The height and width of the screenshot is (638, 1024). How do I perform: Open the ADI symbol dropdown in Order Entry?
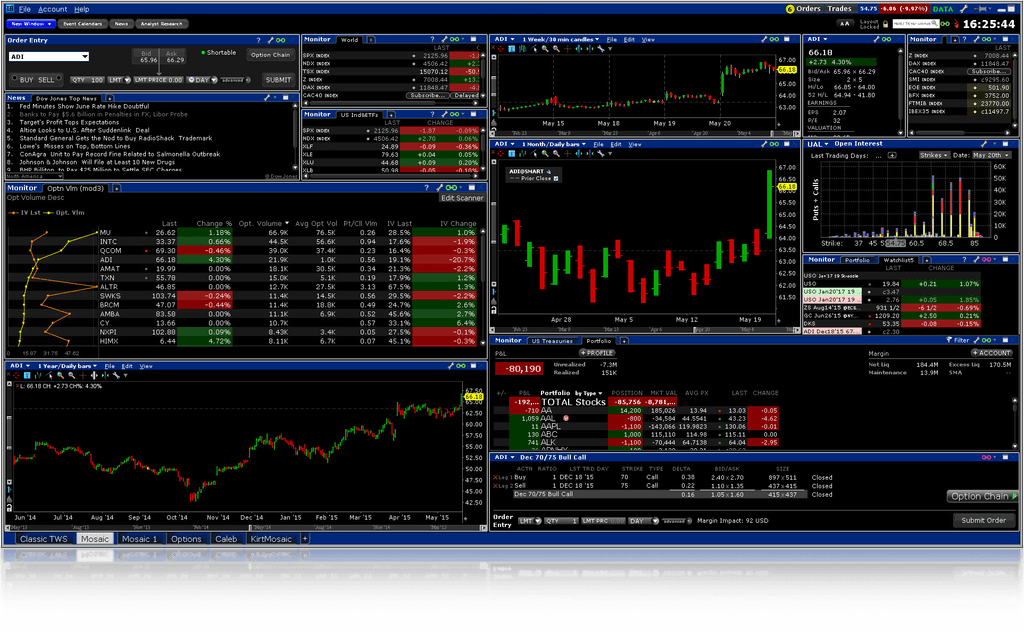[85, 57]
